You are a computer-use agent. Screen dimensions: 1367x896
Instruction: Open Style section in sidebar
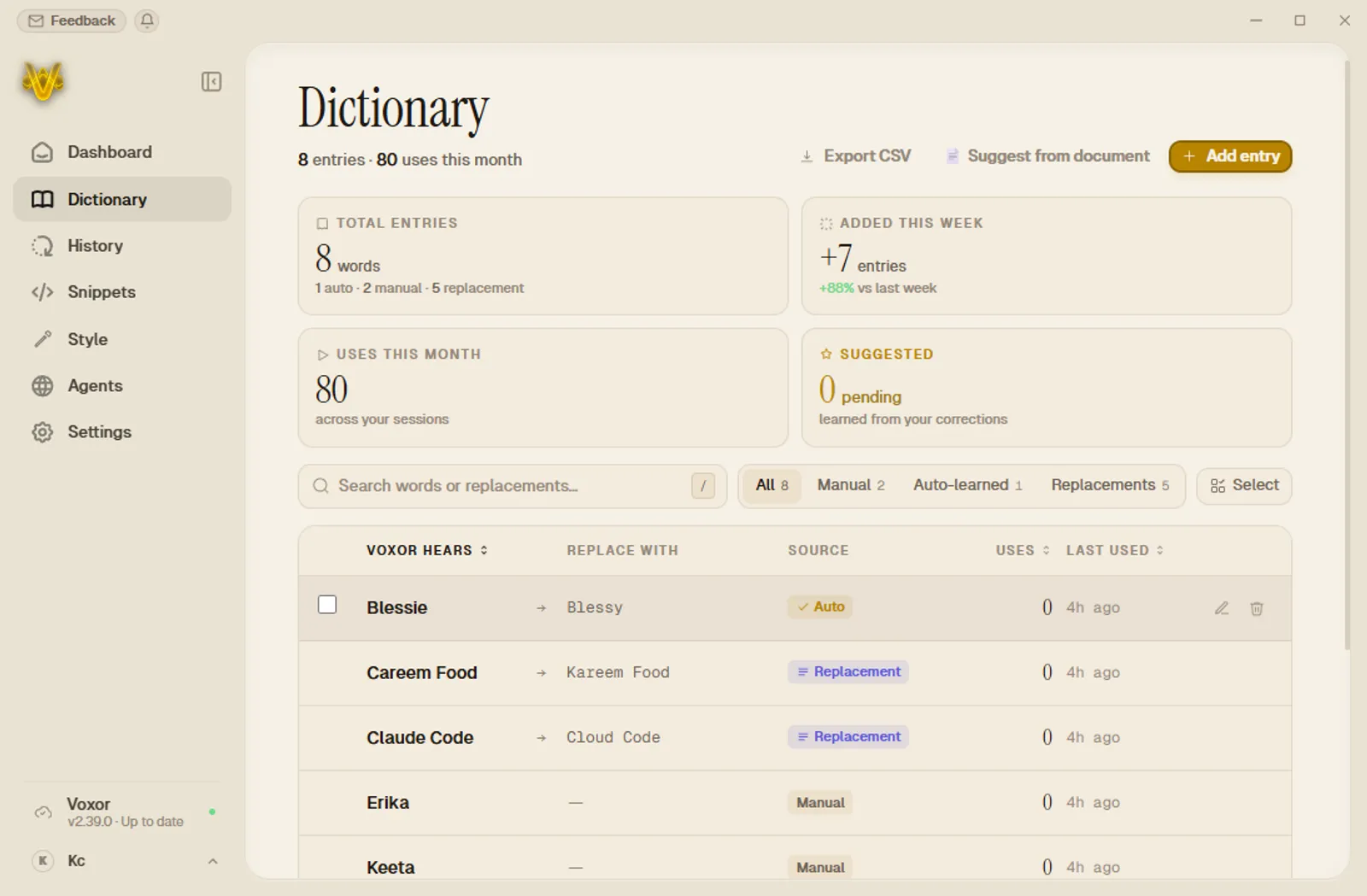tap(122, 339)
